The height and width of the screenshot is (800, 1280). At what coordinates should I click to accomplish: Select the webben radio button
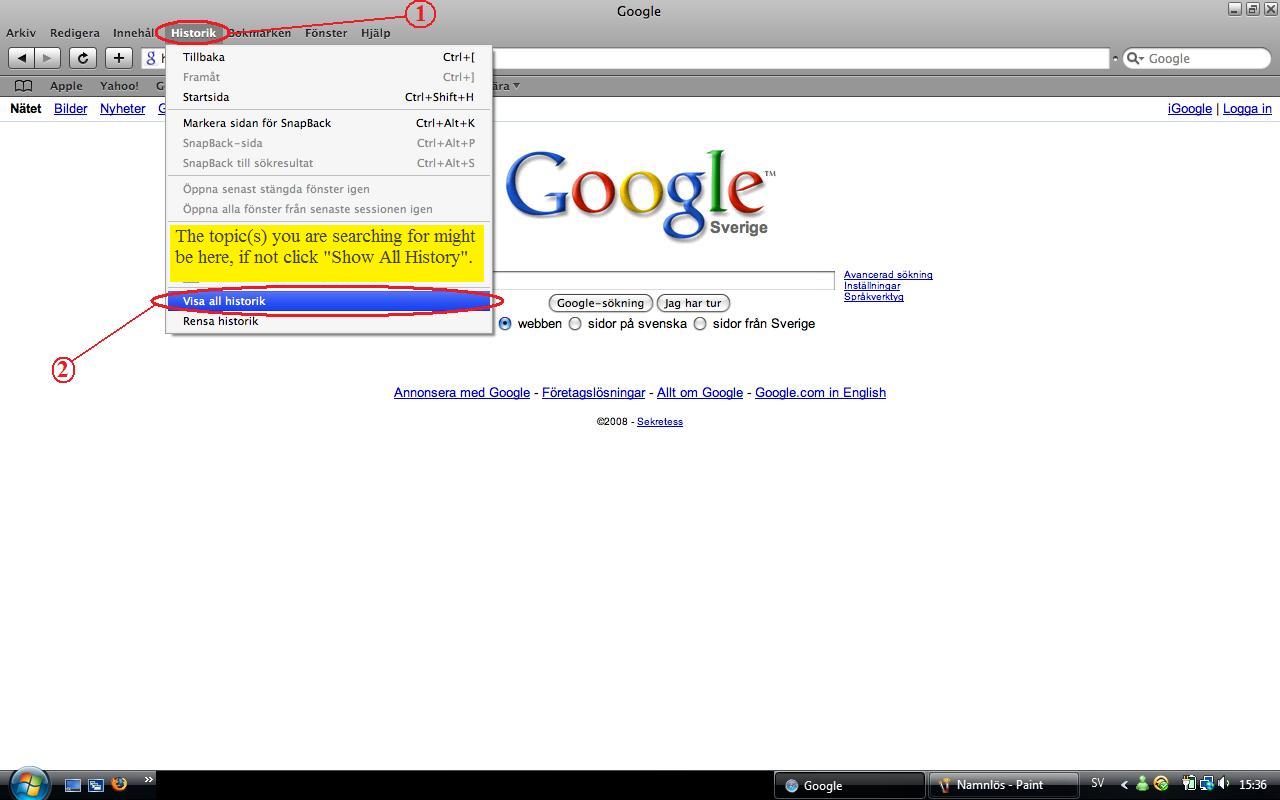point(505,323)
